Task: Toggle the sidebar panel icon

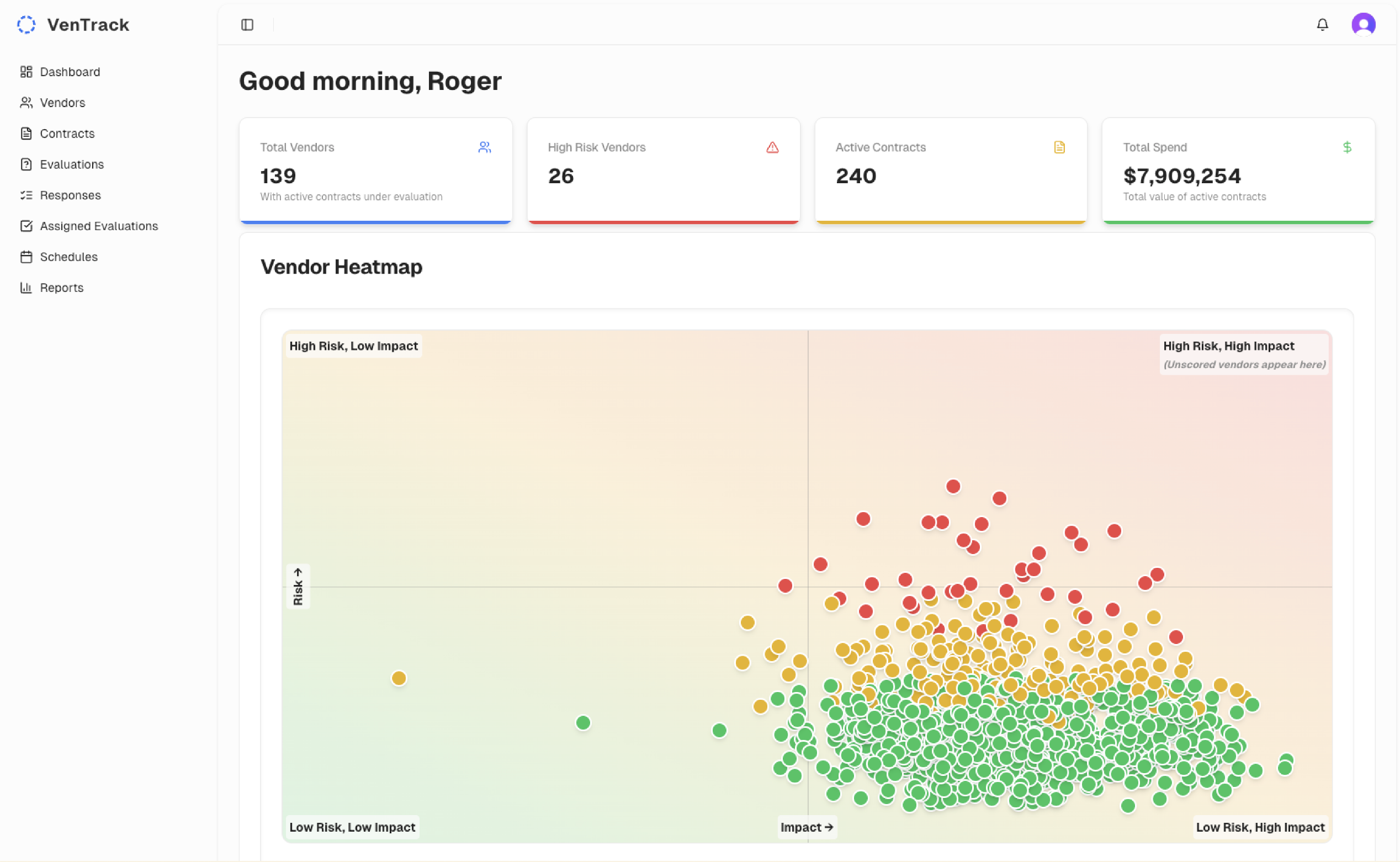Action: pyautogui.click(x=247, y=24)
